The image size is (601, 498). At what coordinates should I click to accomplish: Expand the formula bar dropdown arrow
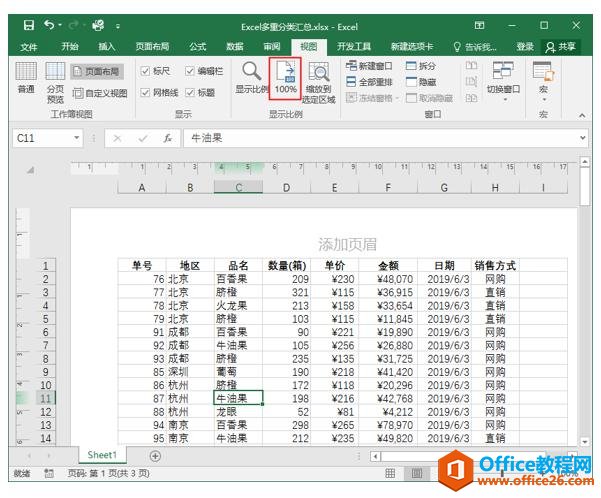(x=583, y=138)
